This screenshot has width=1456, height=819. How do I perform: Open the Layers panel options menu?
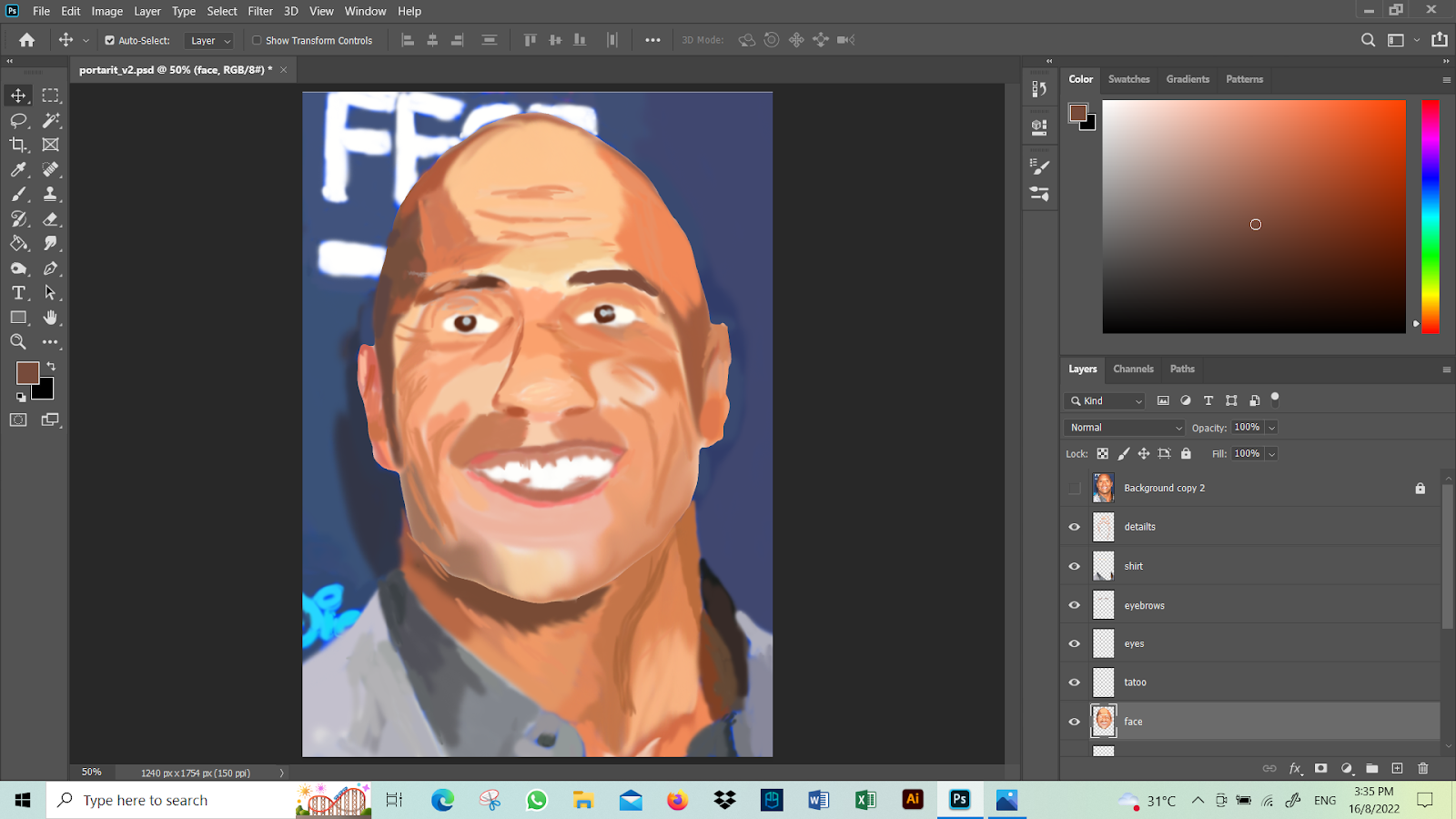(1446, 369)
